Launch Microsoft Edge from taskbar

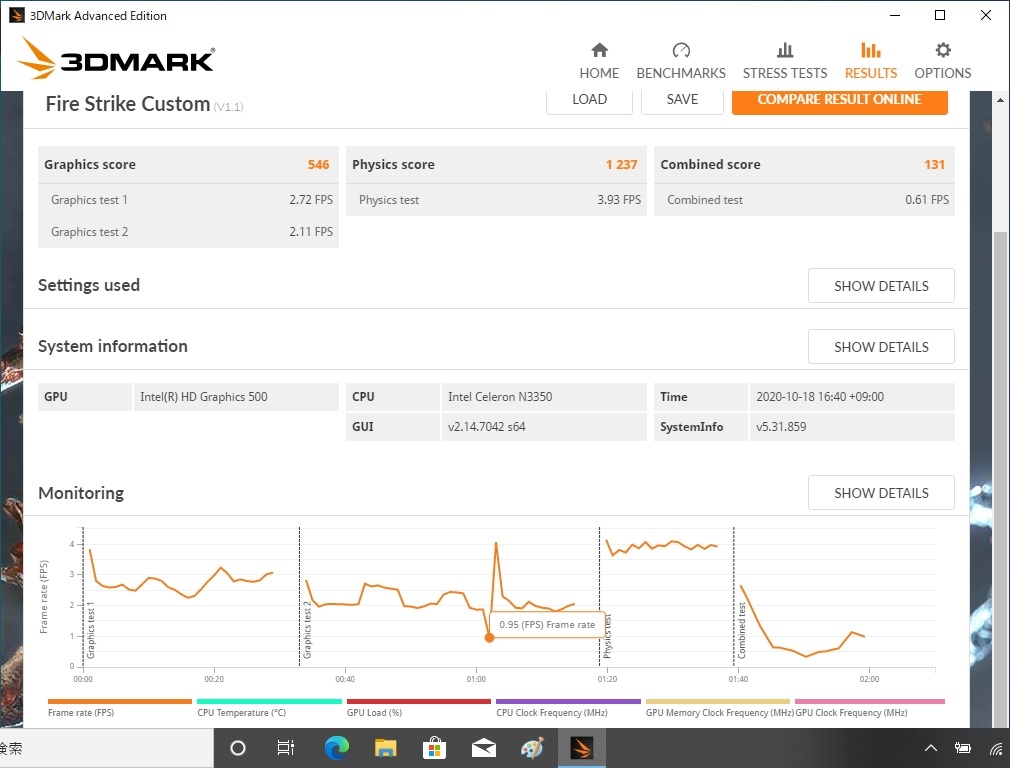336,748
